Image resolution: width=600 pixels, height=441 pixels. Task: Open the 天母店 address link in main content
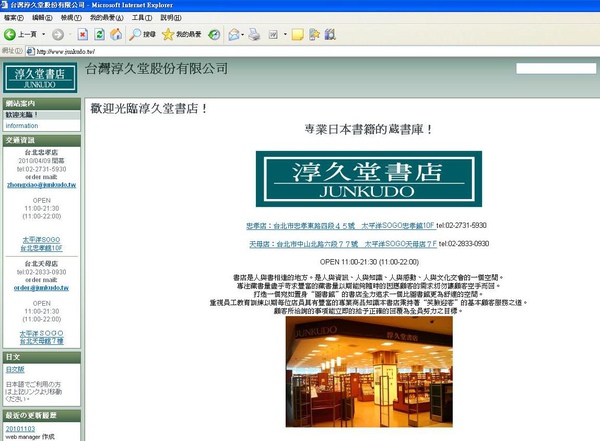click(x=343, y=244)
